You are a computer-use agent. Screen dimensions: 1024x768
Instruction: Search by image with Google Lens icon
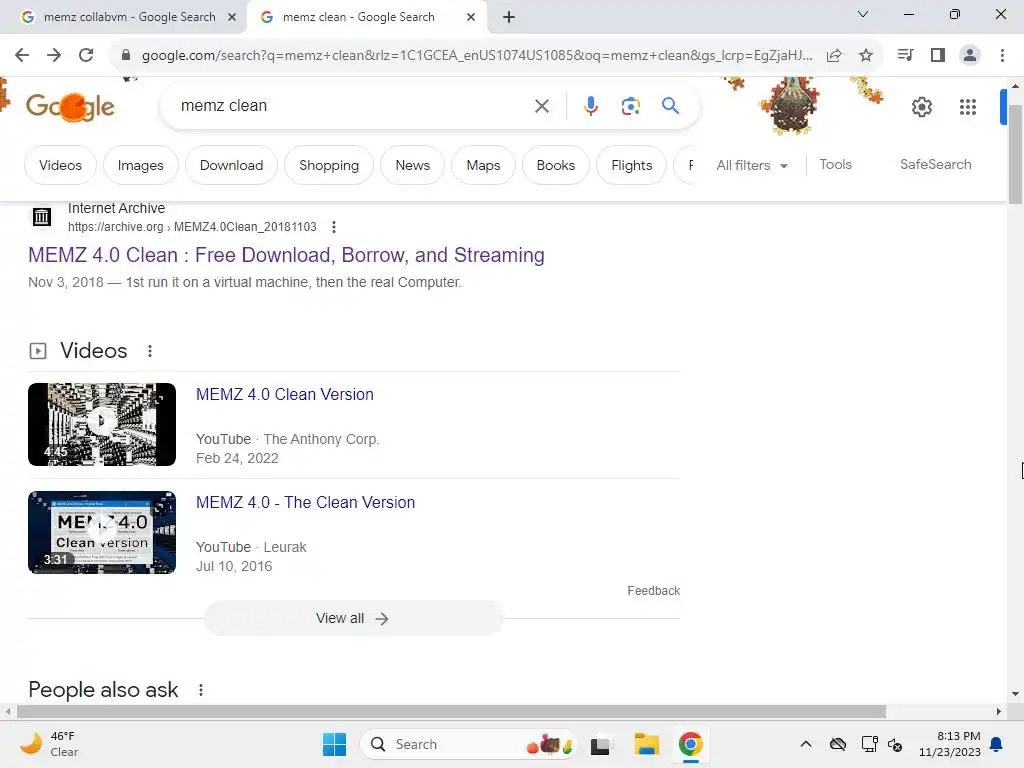click(630, 106)
